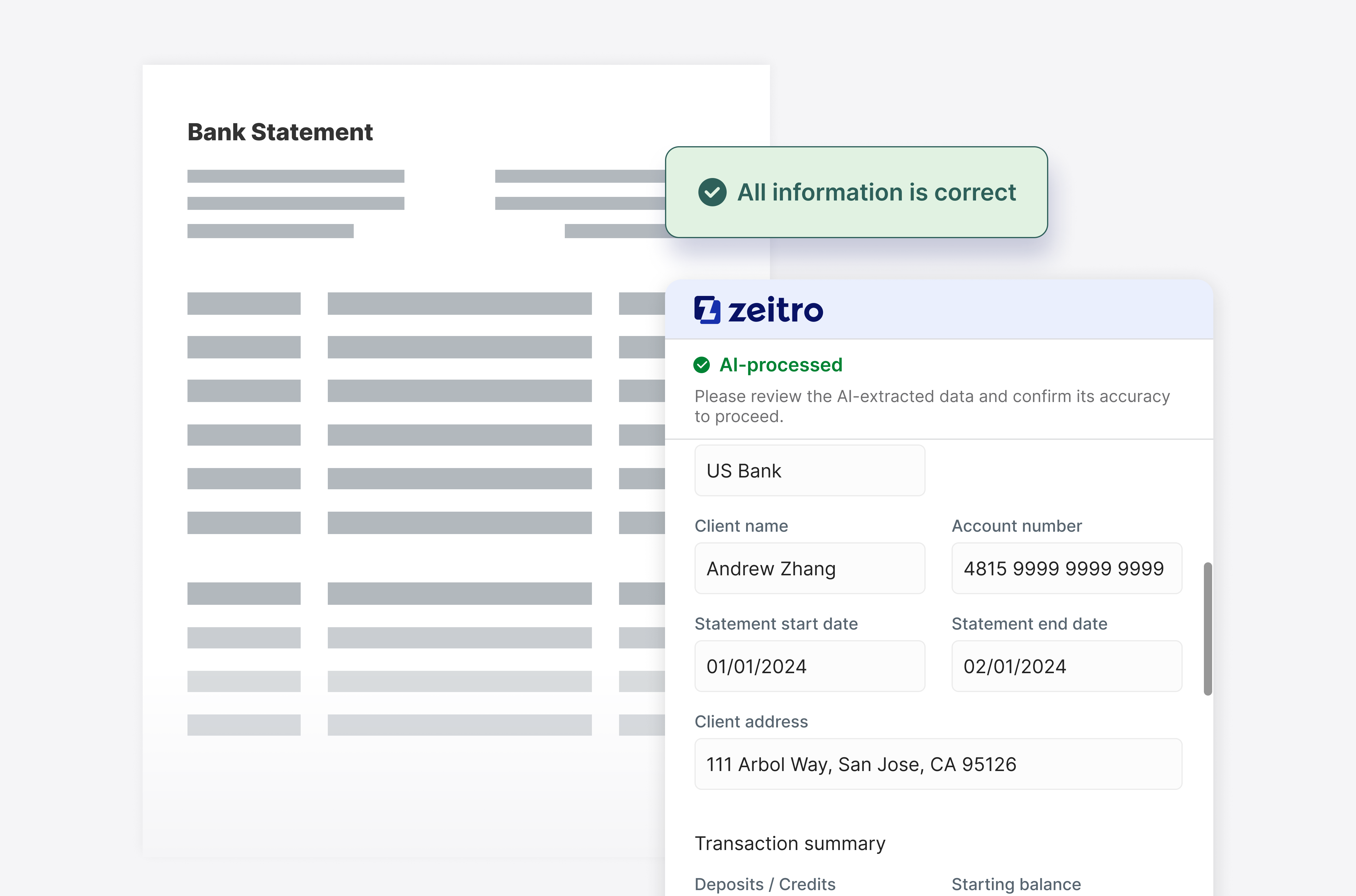Edit the US Bank name field
This screenshot has height=896, width=1356.
(x=809, y=470)
